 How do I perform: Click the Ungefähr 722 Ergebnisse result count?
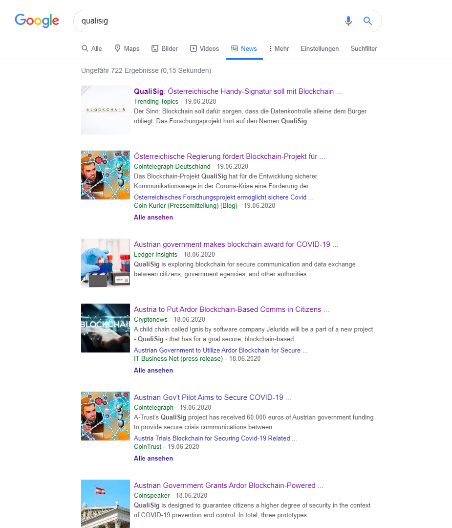tap(146, 70)
